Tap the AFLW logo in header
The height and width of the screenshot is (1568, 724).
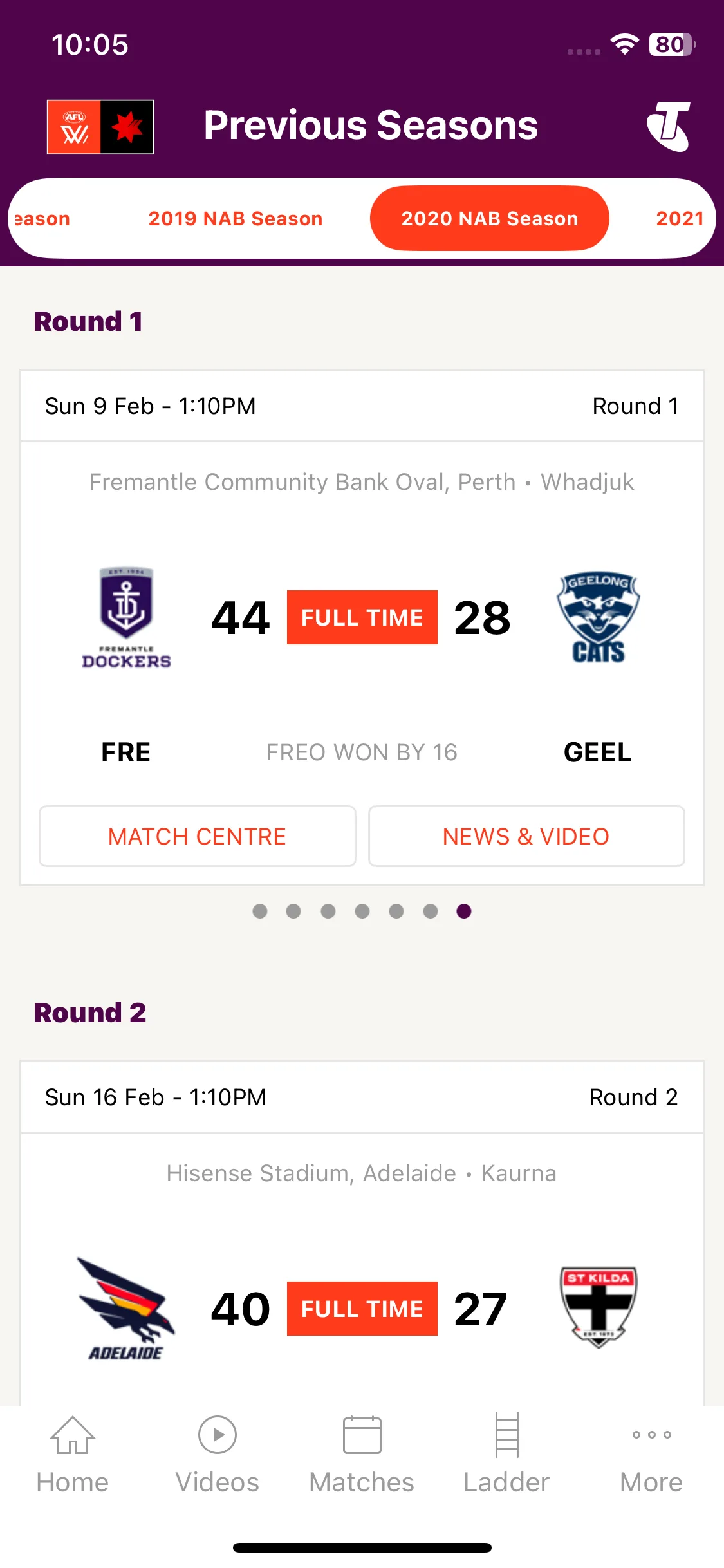(x=100, y=127)
